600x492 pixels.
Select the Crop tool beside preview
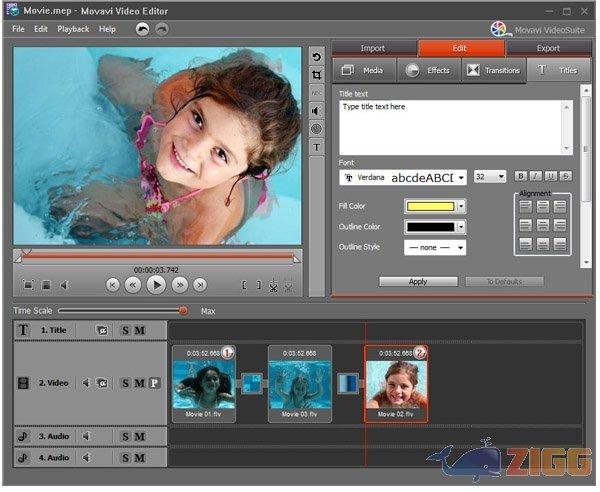[x=316, y=75]
